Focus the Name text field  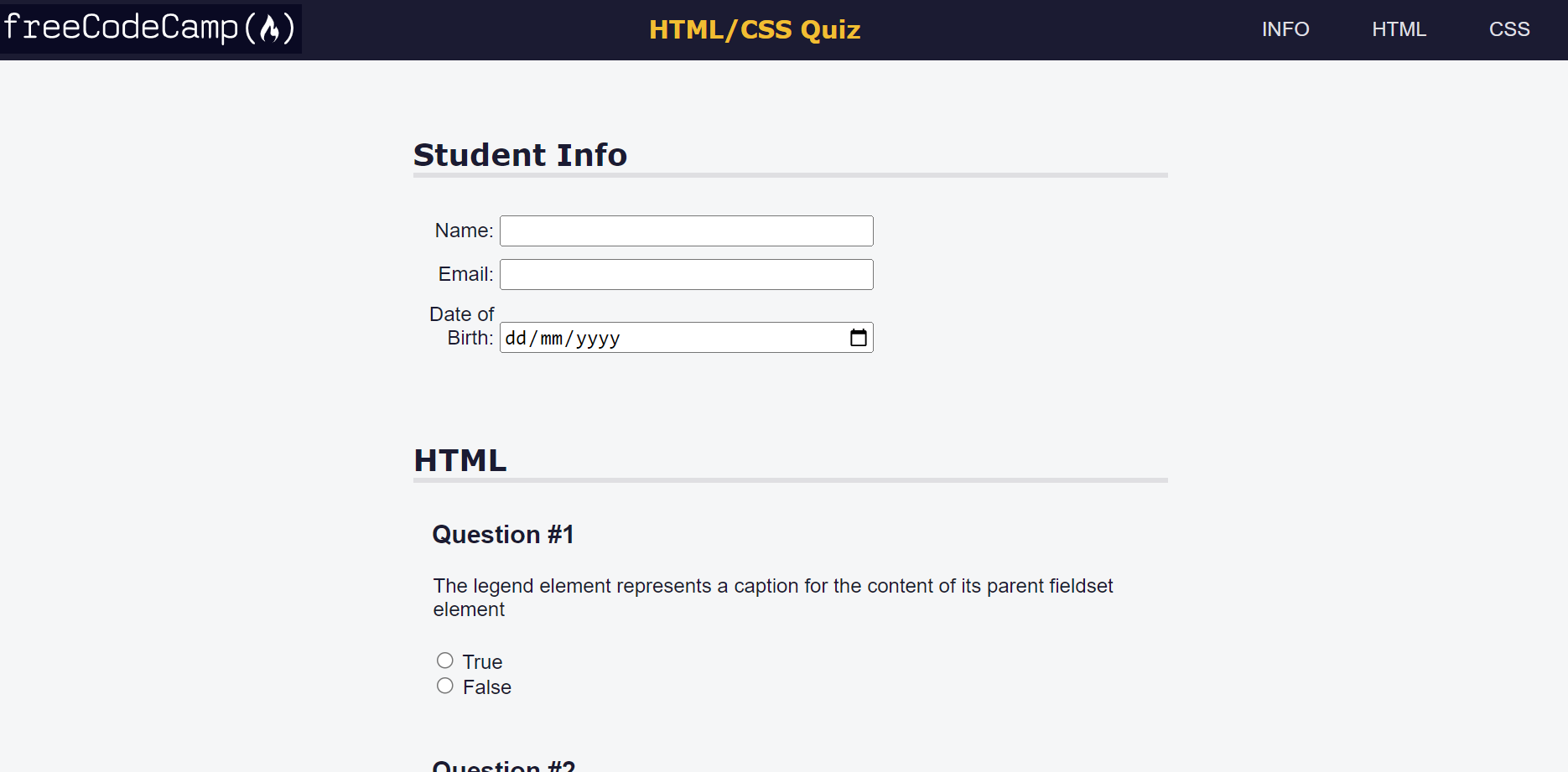(x=687, y=231)
